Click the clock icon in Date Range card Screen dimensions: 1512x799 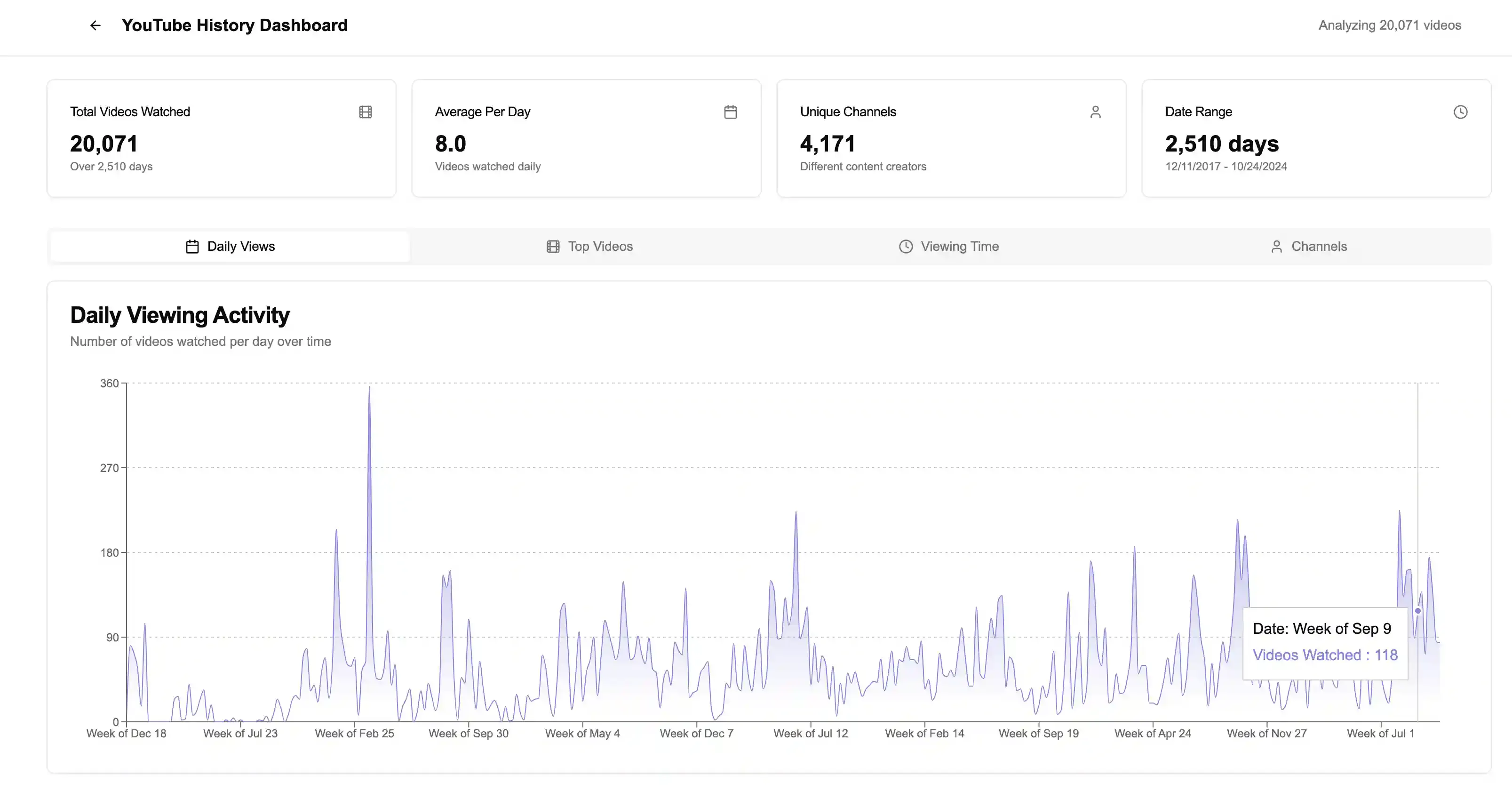click(1460, 112)
